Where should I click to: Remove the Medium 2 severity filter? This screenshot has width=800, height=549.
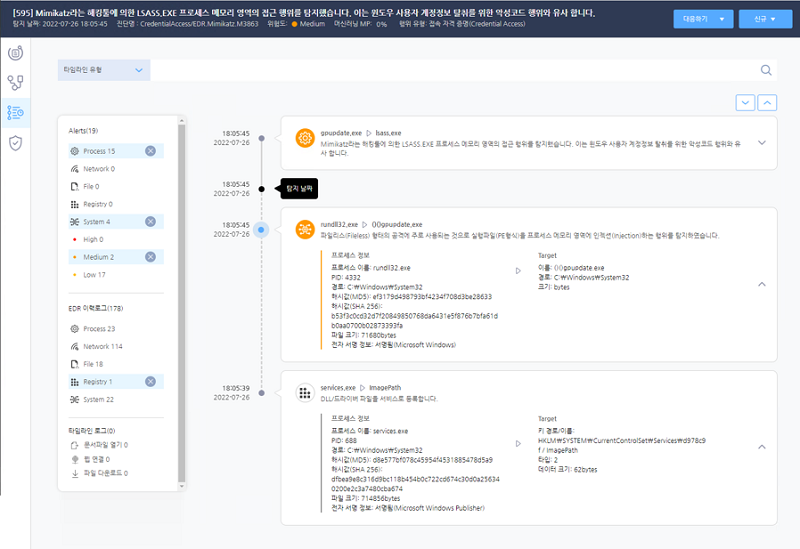[150, 257]
